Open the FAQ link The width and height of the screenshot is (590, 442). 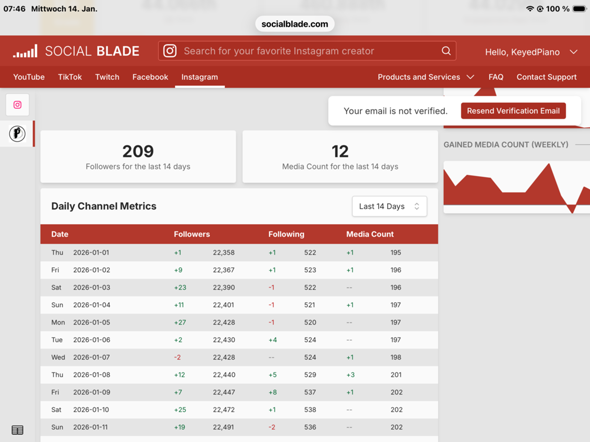[496, 77]
